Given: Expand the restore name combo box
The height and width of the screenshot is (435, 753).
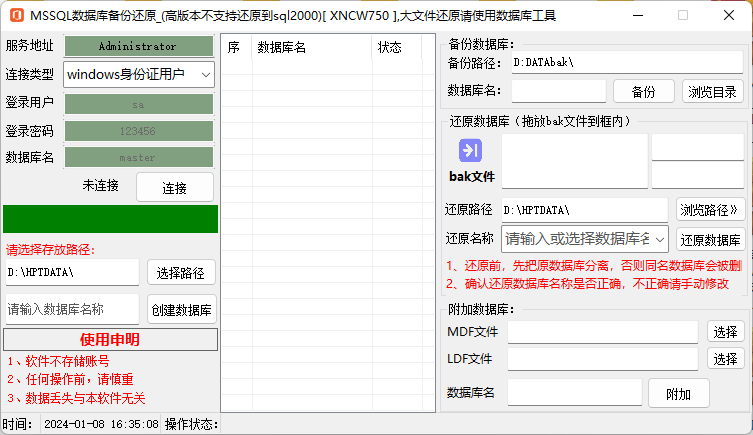Looking at the screenshot, I should [x=660, y=239].
